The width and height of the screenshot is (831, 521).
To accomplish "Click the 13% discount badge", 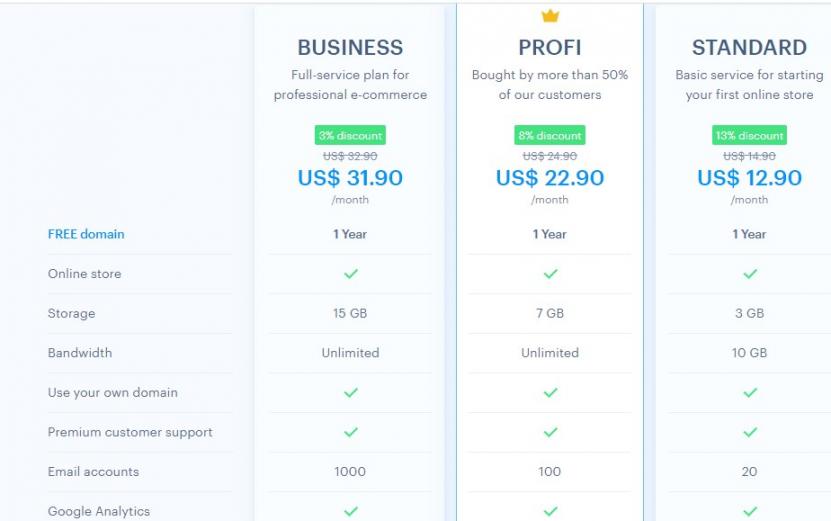I will [750, 135].
